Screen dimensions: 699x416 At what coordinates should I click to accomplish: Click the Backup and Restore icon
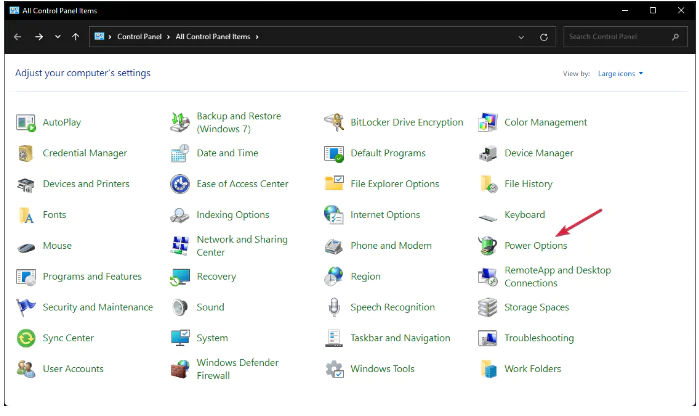click(180, 122)
